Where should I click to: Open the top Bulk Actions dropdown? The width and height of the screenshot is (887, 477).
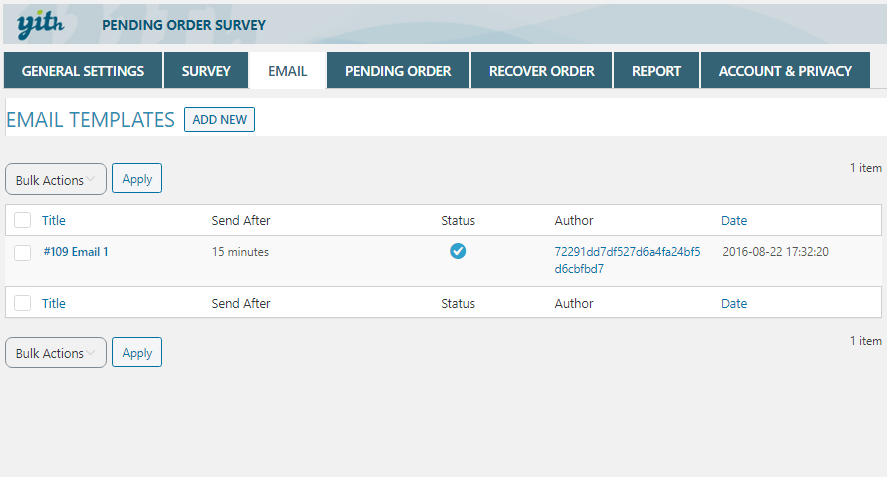[56, 180]
